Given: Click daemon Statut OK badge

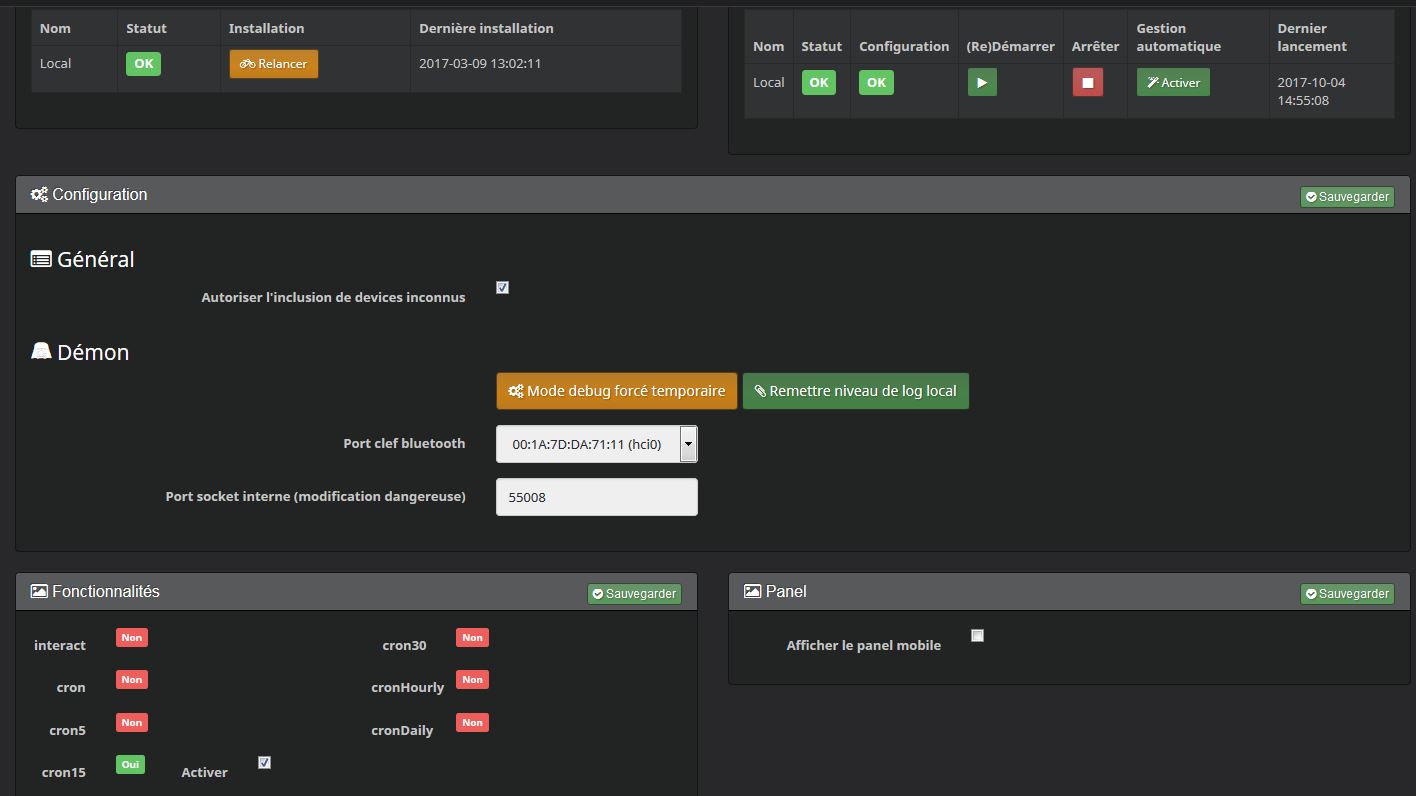Looking at the screenshot, I should pyautogui.click(x=818, y=83).
